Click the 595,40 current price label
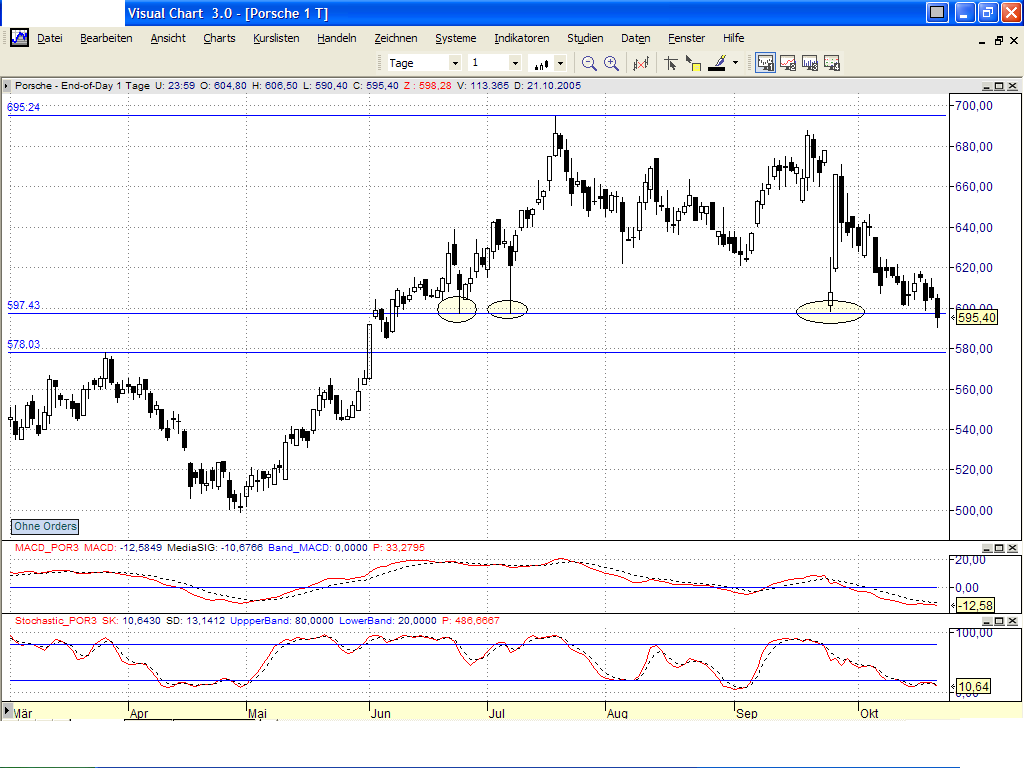1024x768 pixels. click(976, 318)
